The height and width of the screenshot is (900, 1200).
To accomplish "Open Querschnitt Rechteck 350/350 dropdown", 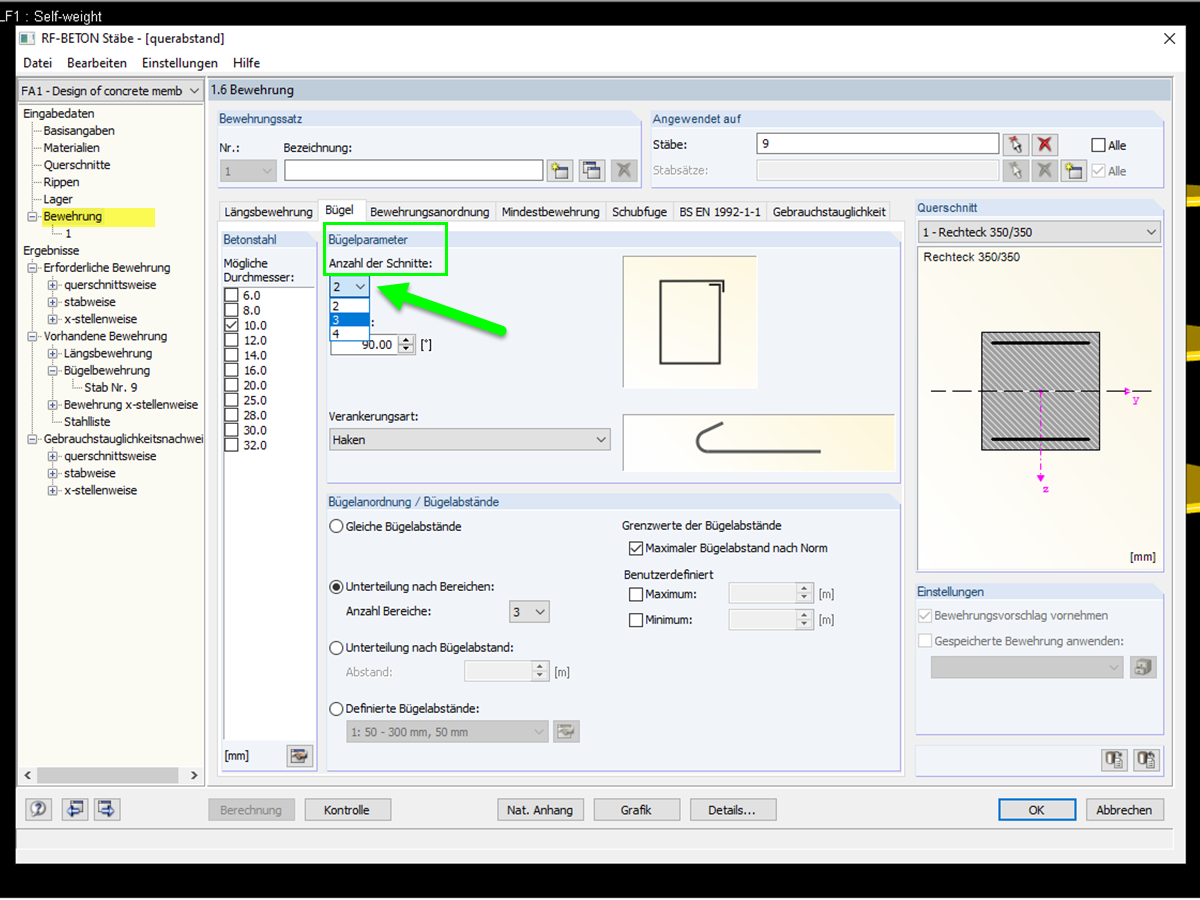I will 1039,232.
